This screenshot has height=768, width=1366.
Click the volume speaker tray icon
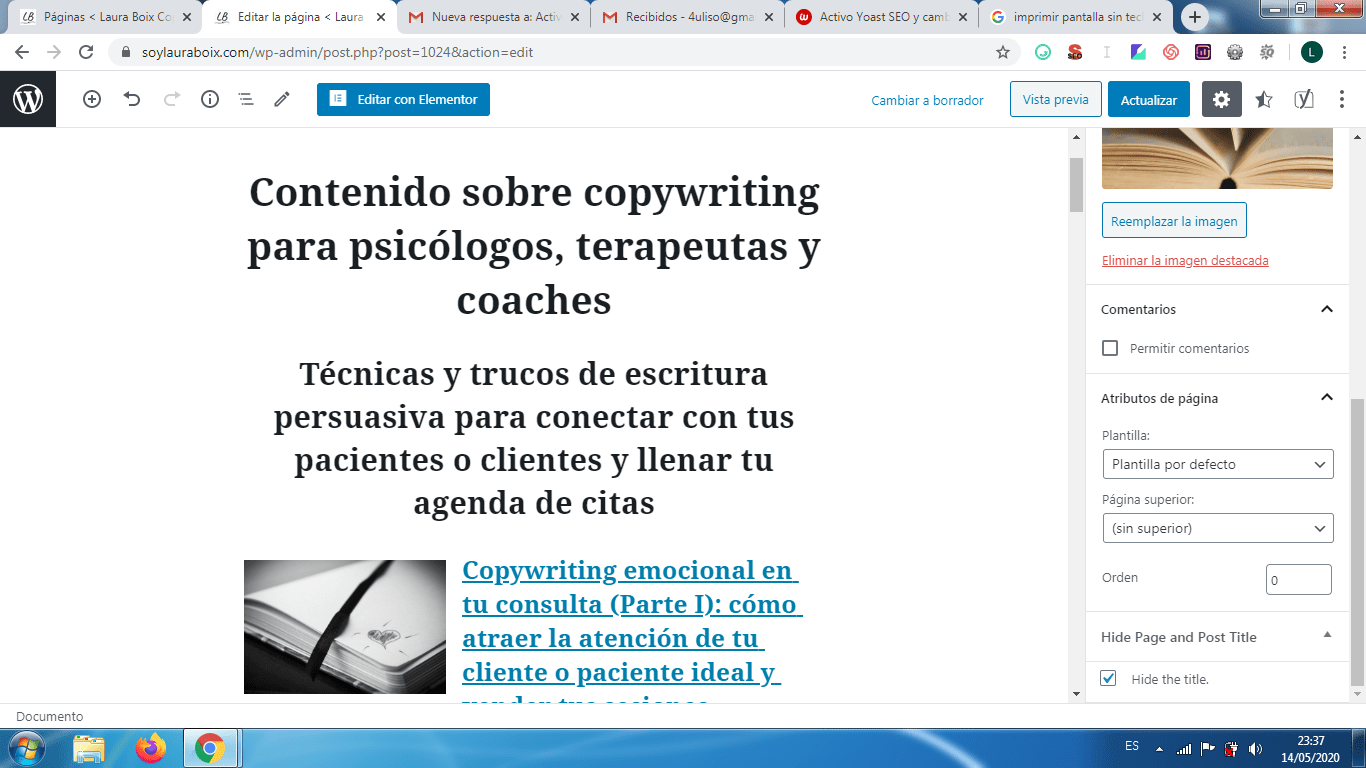[1255, 748]
